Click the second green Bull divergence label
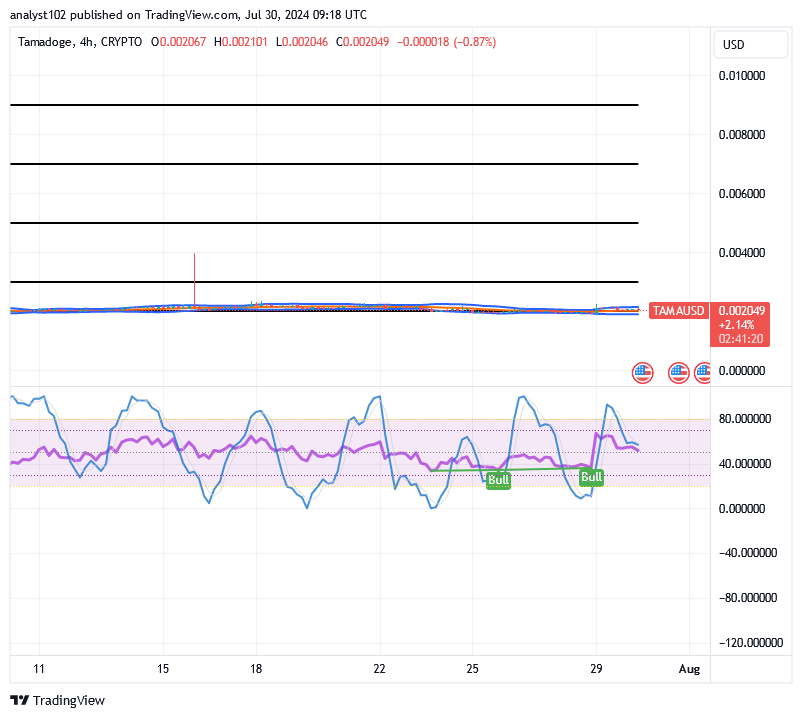Image resolution: width=802 pixels, height=718 pixels. pos(591,477)
